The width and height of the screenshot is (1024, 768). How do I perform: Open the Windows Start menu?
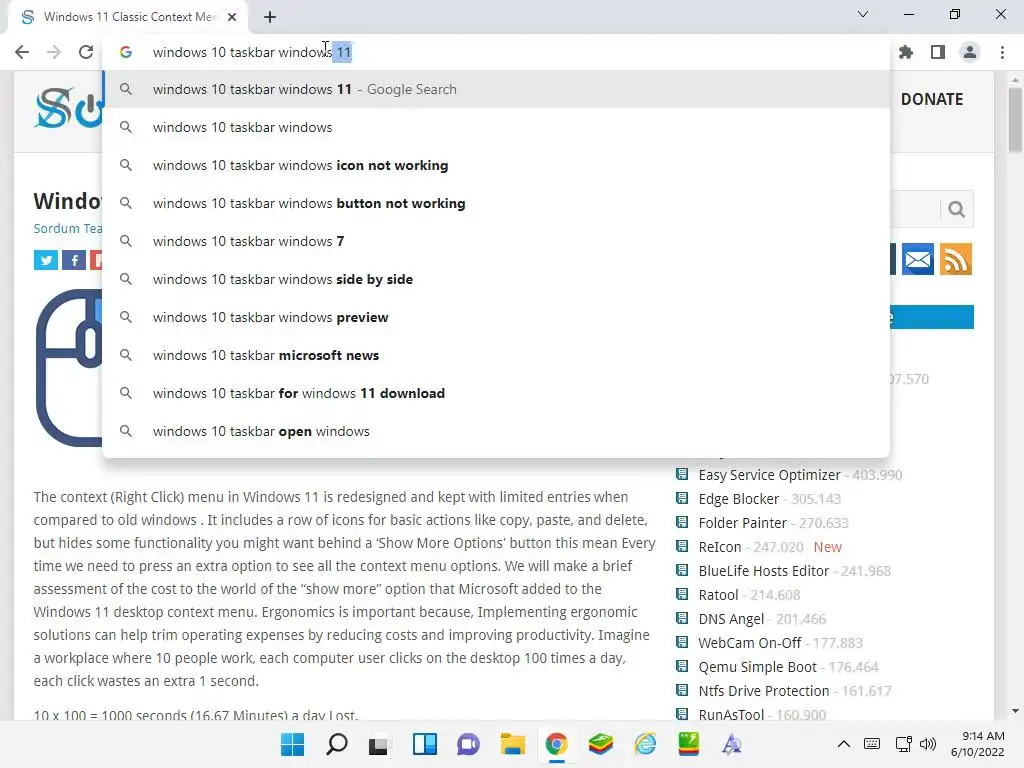(x=293, y=744)
